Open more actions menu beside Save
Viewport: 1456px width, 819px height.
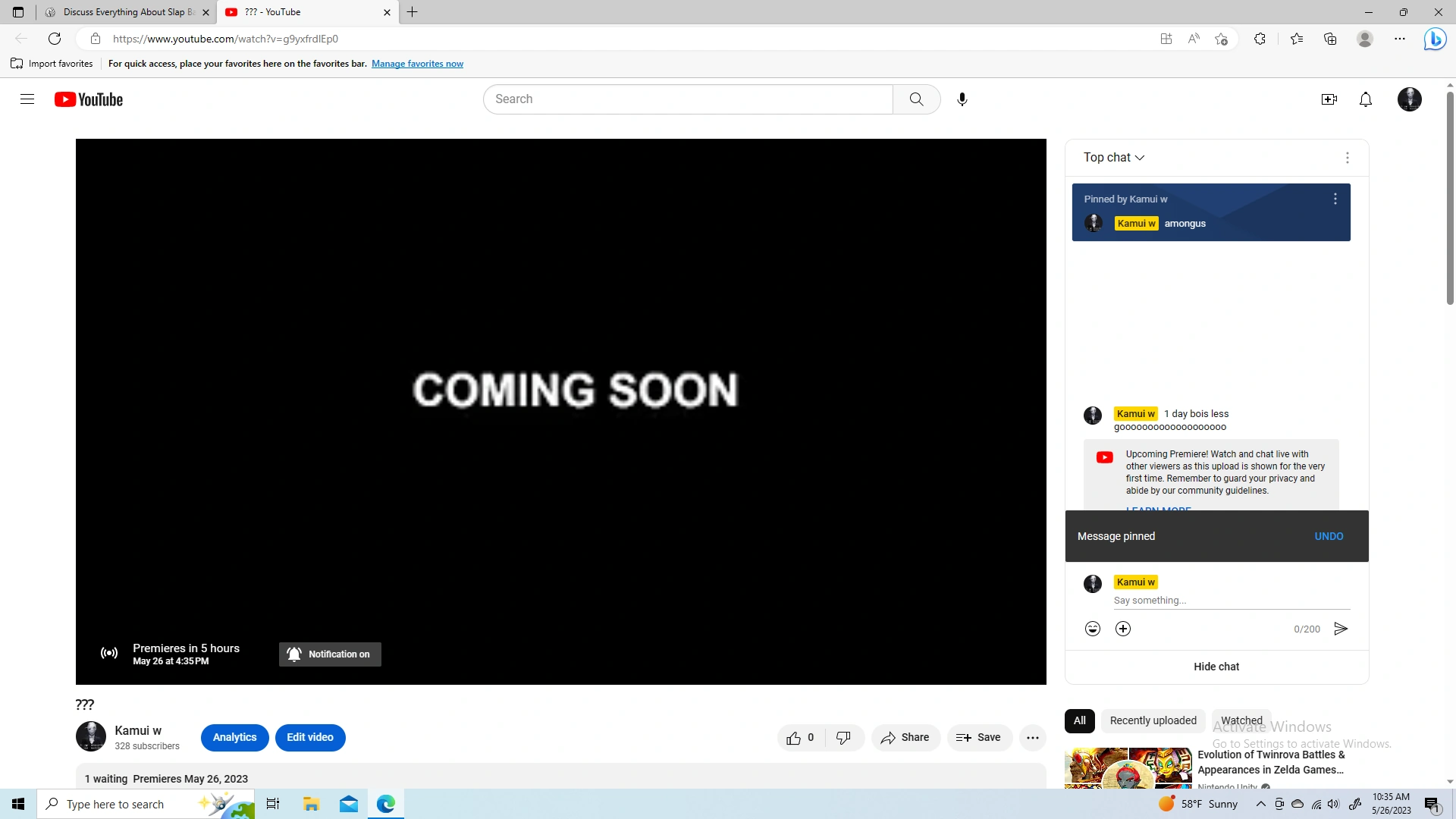(1032, 738)
